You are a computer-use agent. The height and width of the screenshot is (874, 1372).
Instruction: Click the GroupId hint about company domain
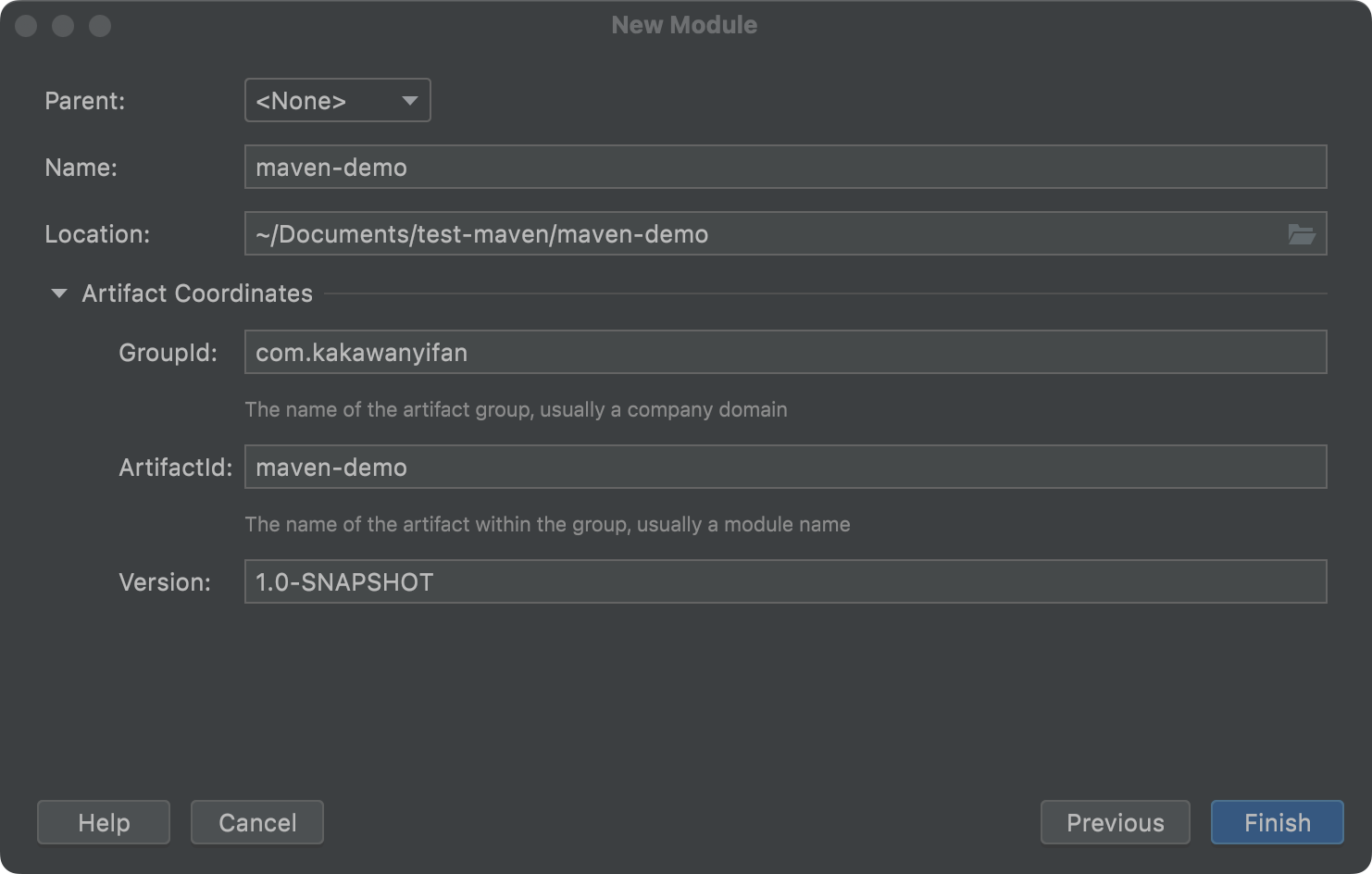point(516,409)
